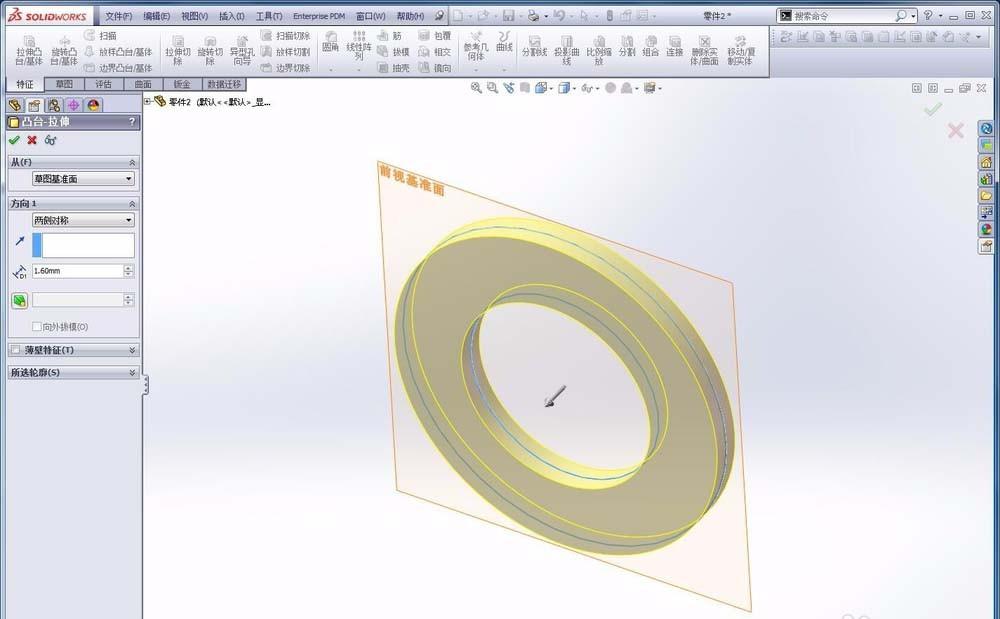Open the 异型孔向导 Hole Wizard
1000x619 pixels.
(243, 50)
